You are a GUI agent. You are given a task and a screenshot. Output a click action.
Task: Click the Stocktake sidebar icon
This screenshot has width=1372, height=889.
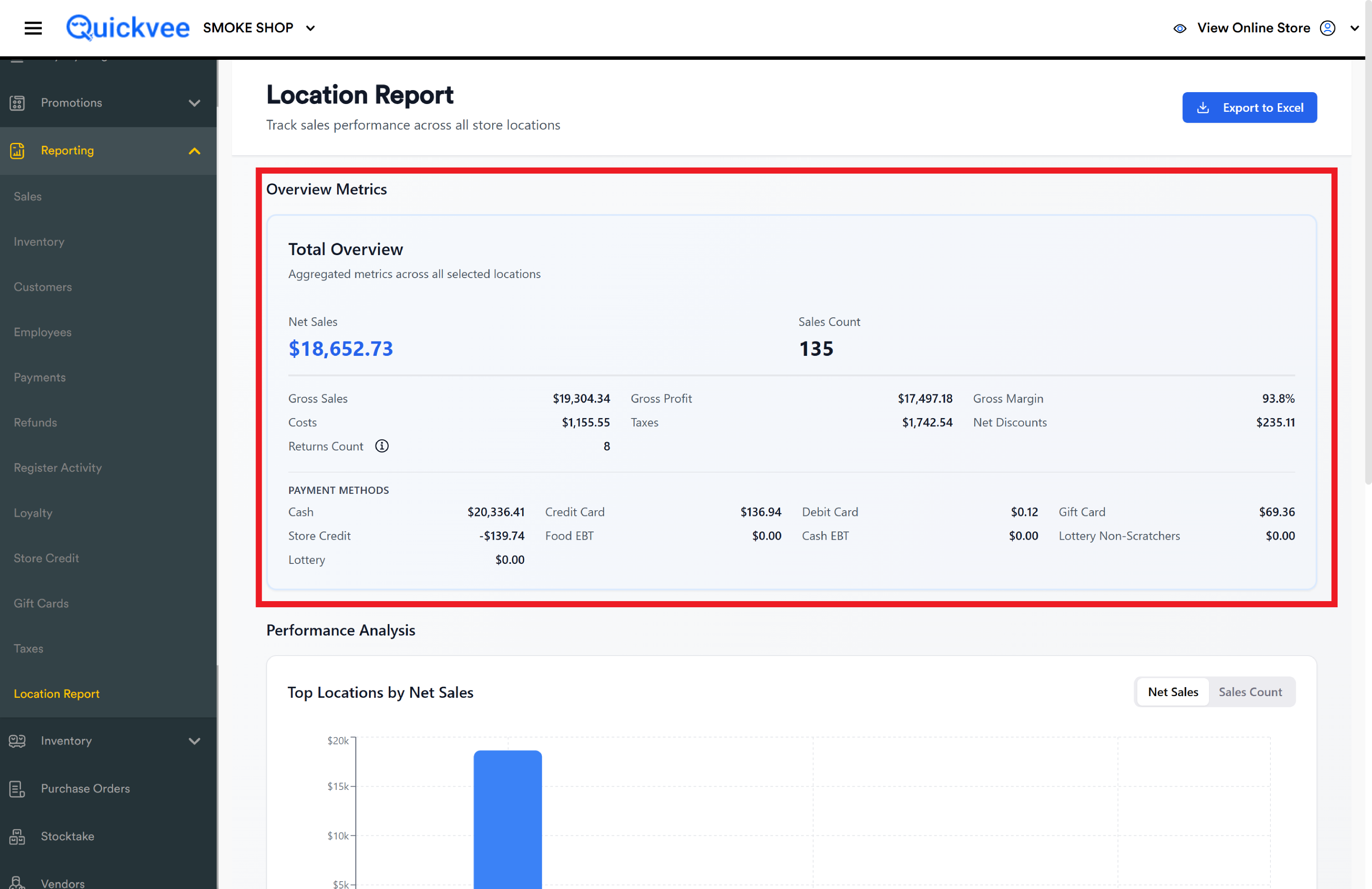[x=17, y=837]
